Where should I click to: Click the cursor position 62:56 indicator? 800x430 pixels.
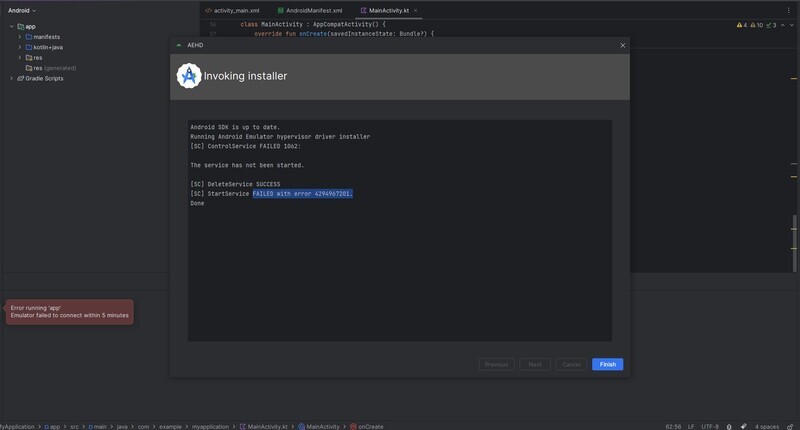point(673,426)
